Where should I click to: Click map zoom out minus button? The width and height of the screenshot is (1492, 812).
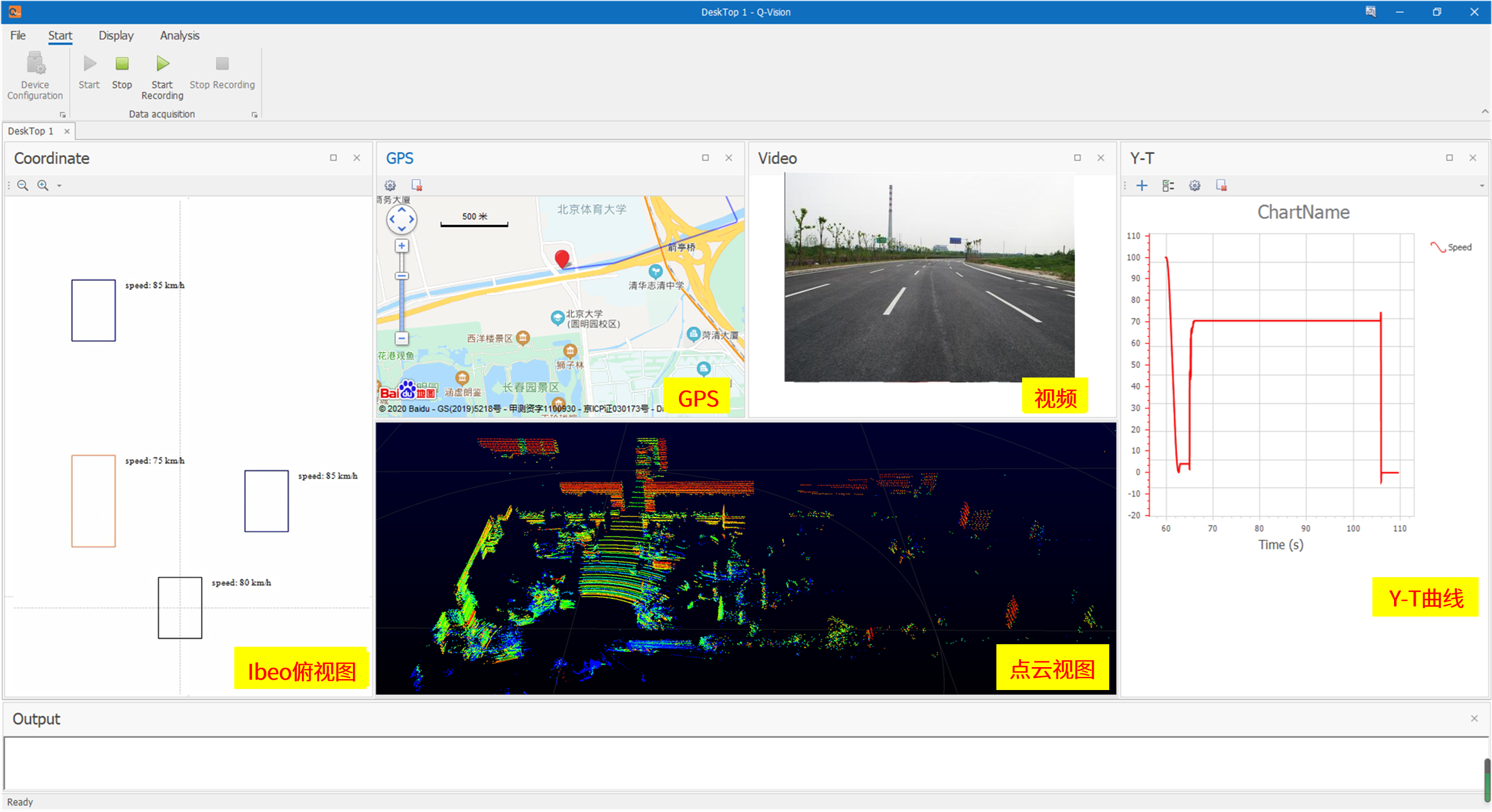point(402,338)
